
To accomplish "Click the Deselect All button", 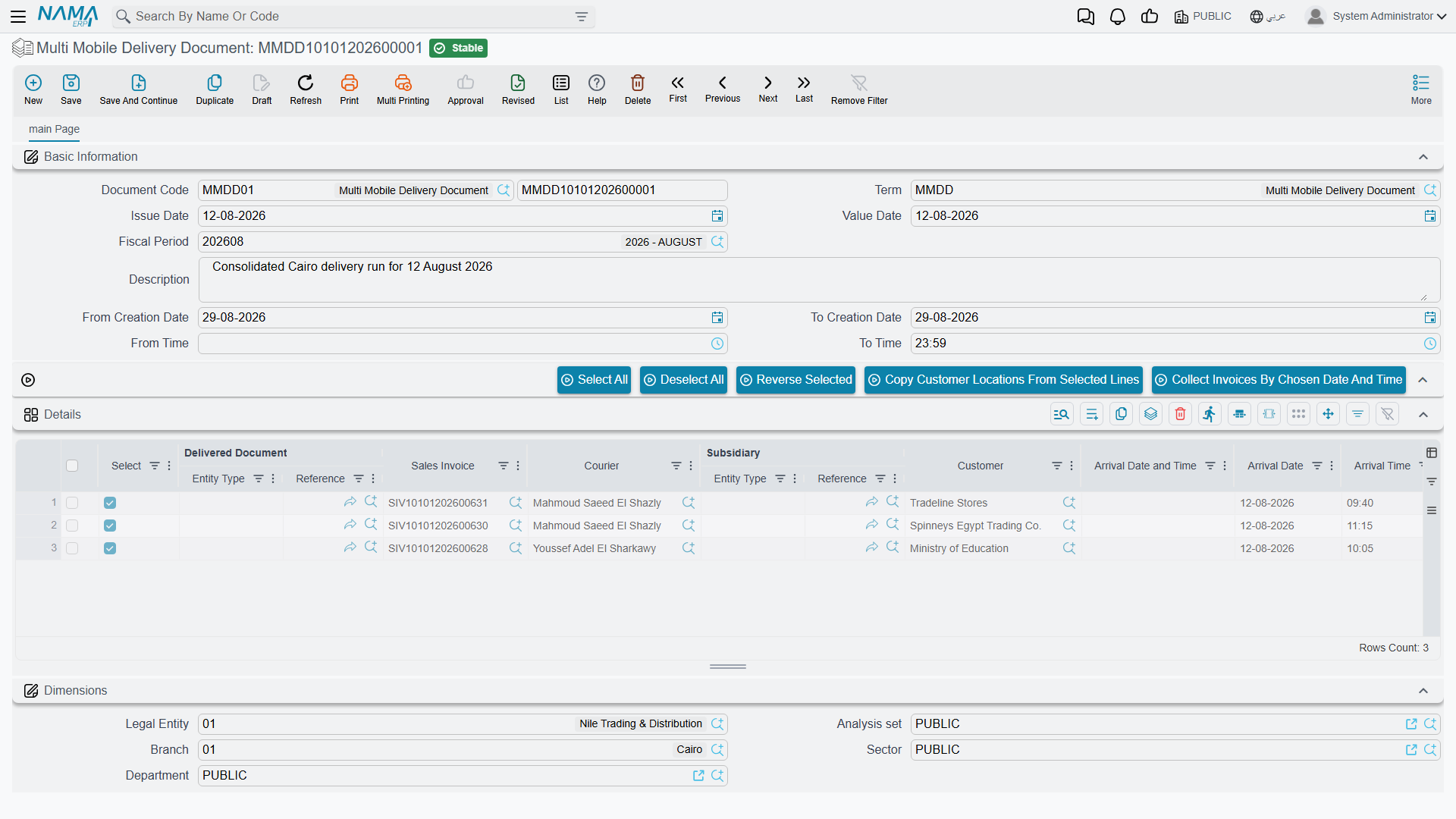I will click(683, 380).
